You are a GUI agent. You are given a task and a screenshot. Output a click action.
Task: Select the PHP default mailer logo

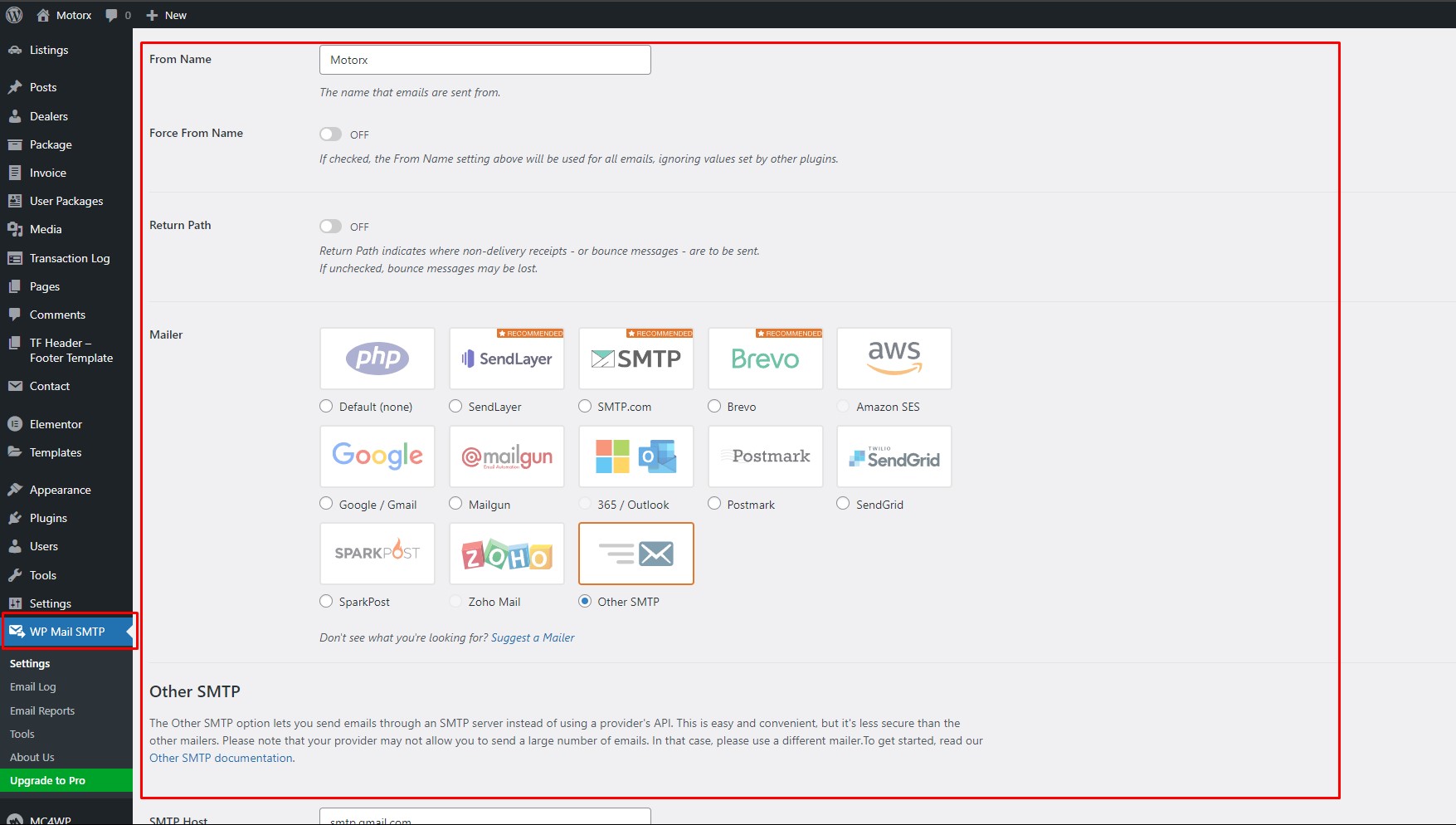(377, 359)
